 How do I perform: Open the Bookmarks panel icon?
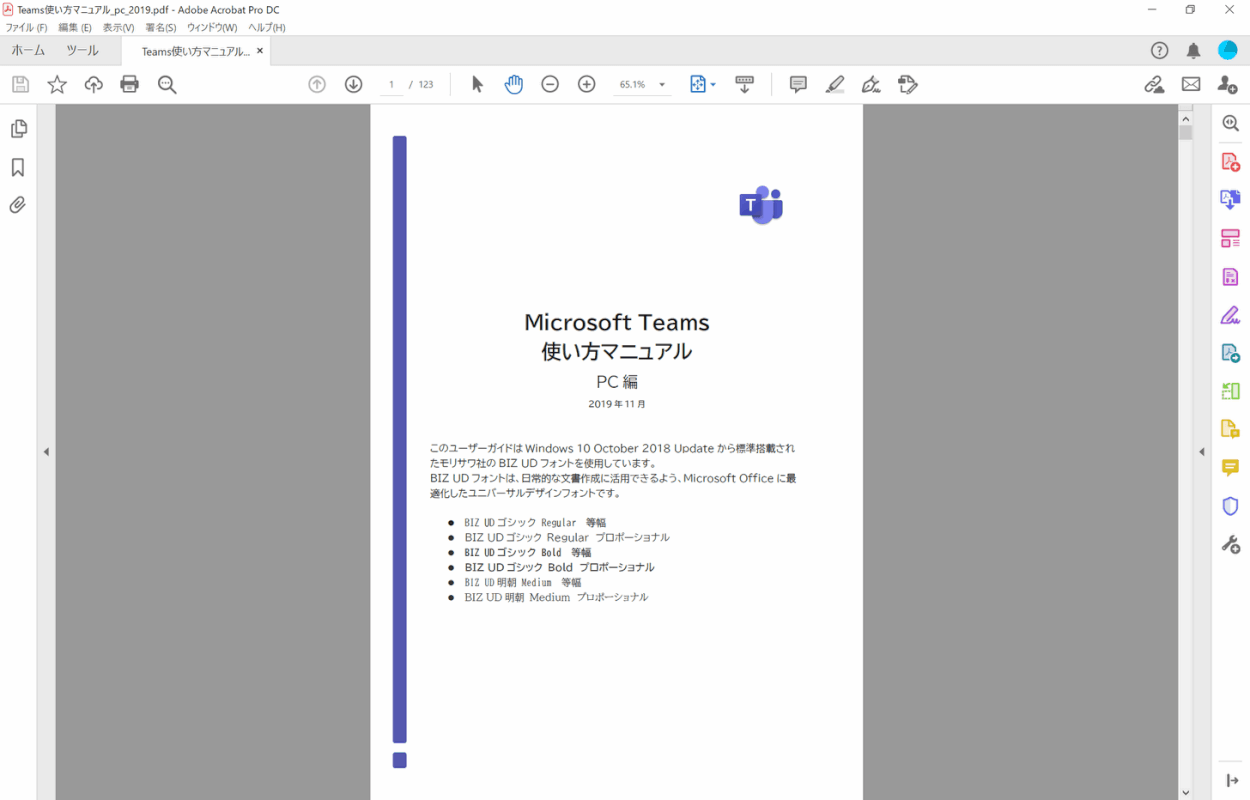18,167
